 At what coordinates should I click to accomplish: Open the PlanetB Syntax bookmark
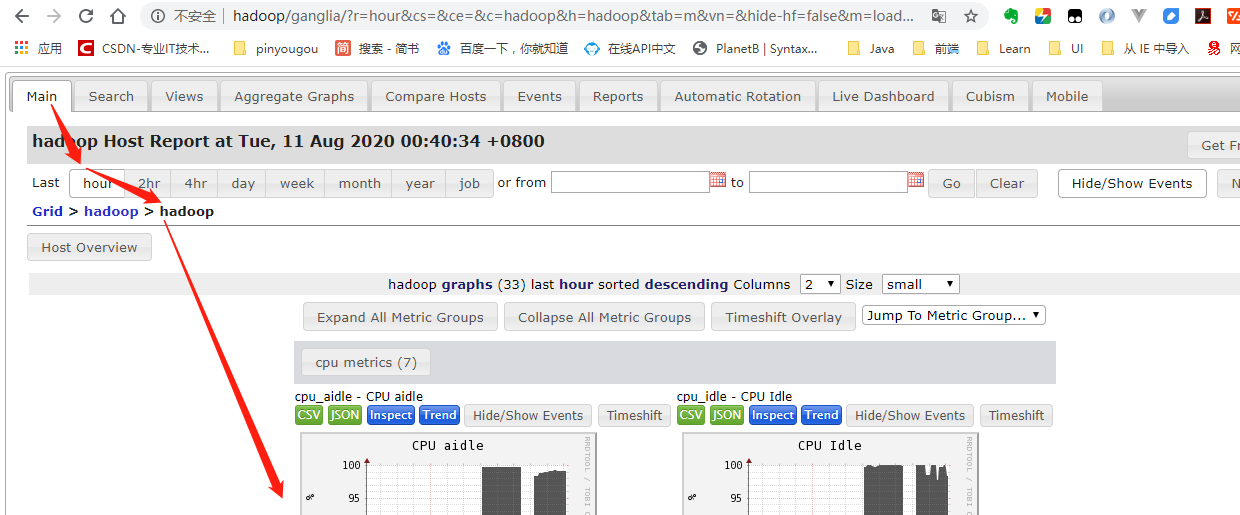(x=755, y=48)
